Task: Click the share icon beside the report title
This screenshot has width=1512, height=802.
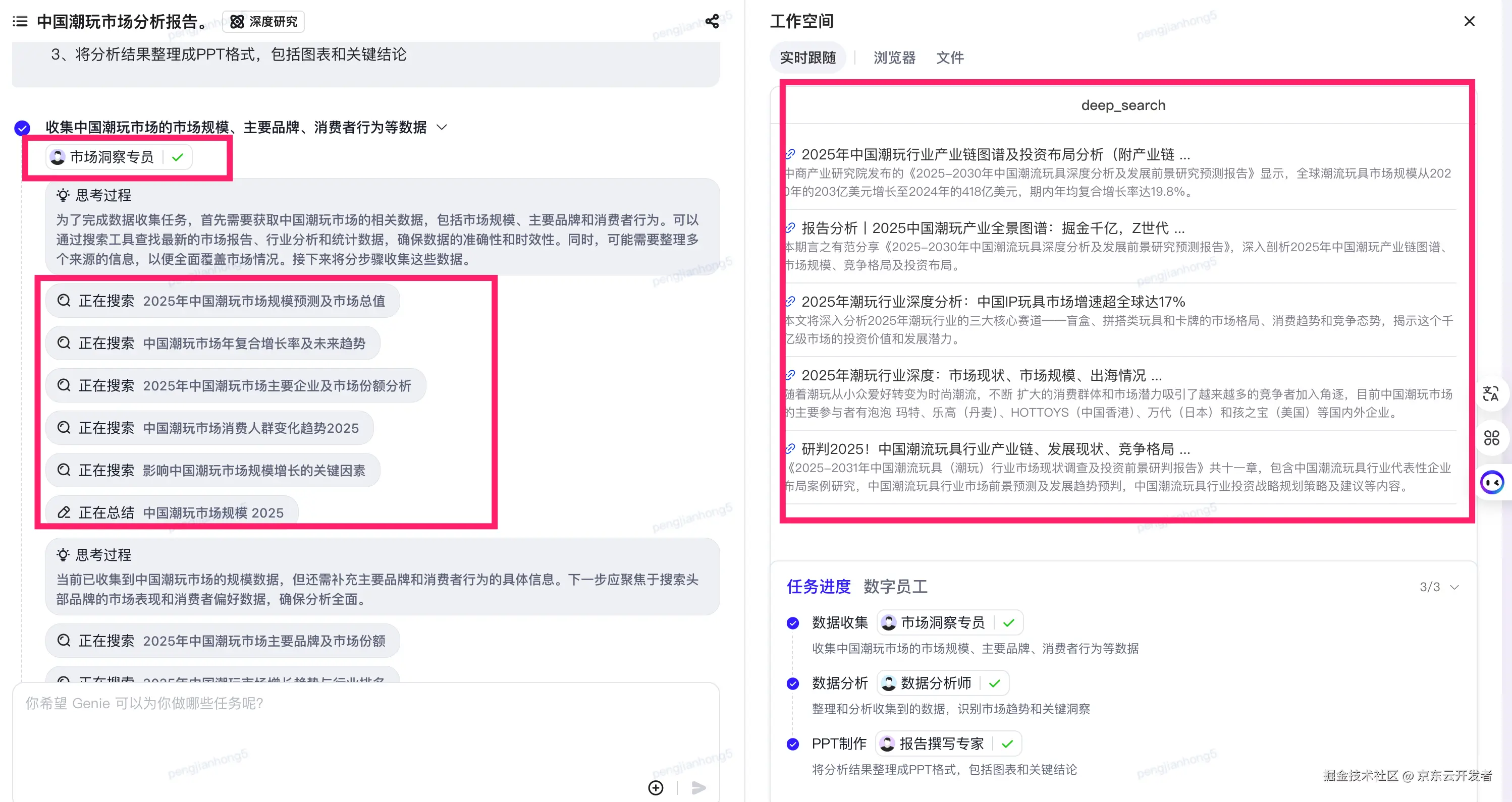Action: pos(712,22)
